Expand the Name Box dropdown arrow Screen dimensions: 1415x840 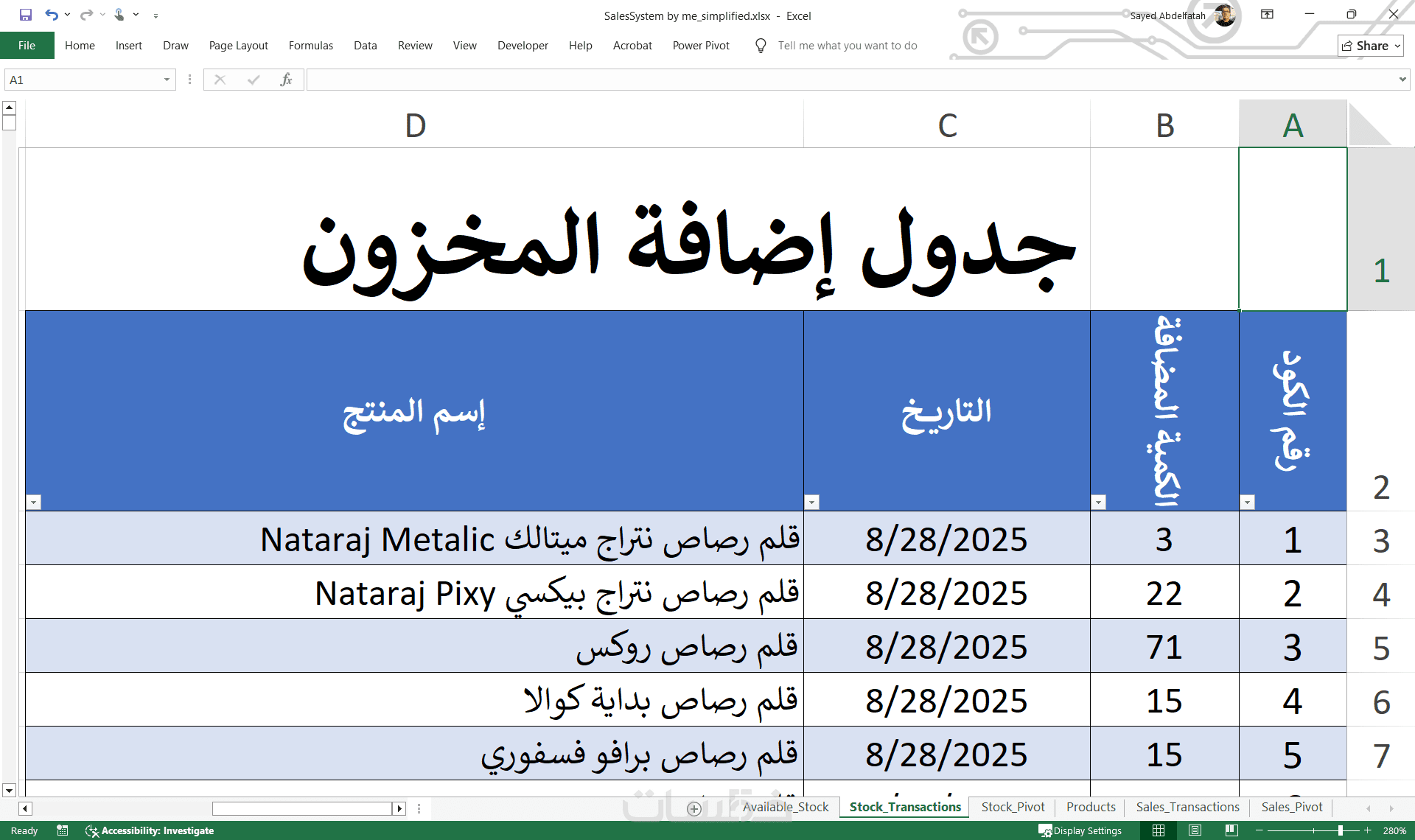[167, 80]
